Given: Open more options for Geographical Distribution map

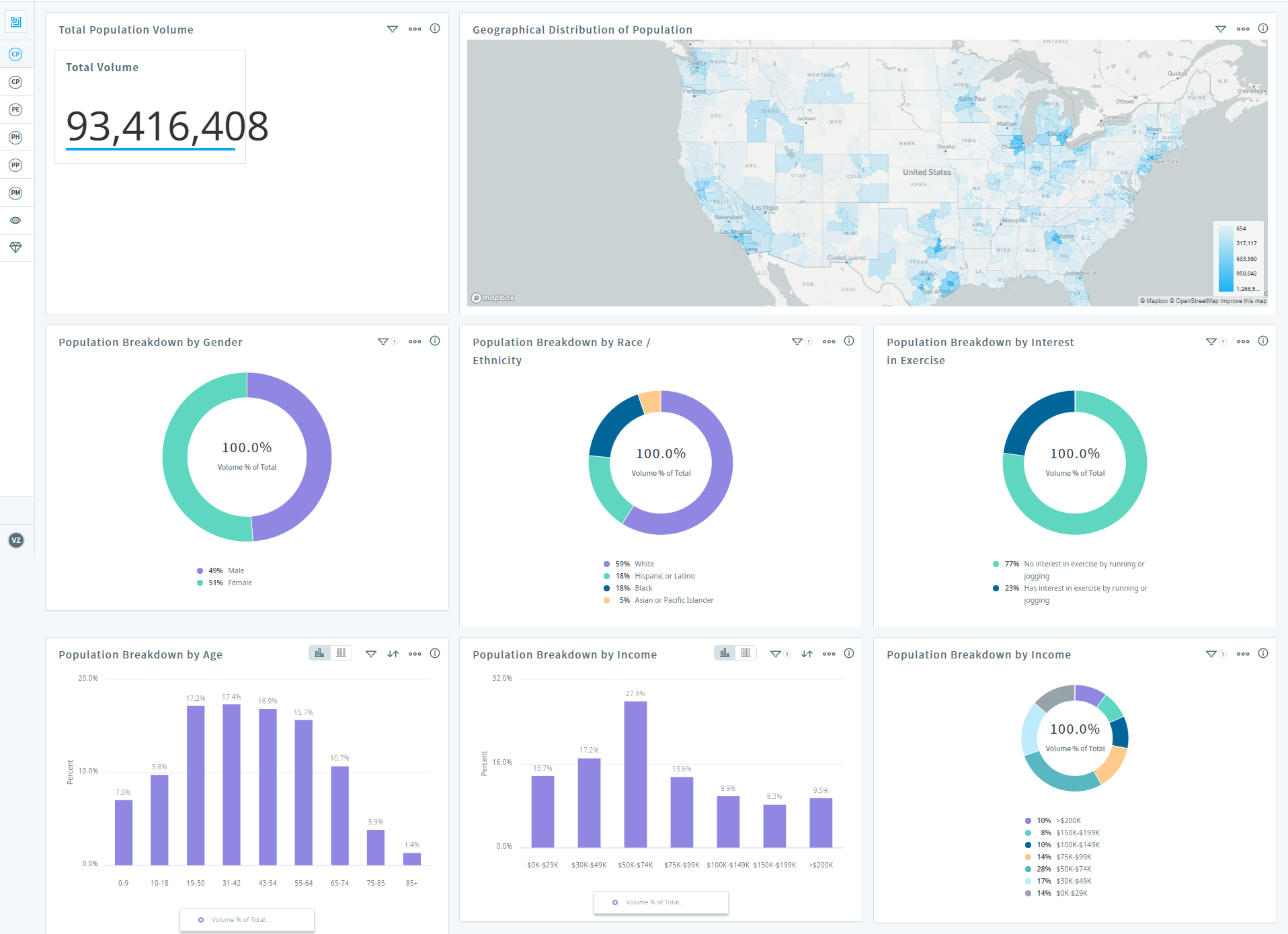Looking at the screenshot, I should click(1243, 29).
